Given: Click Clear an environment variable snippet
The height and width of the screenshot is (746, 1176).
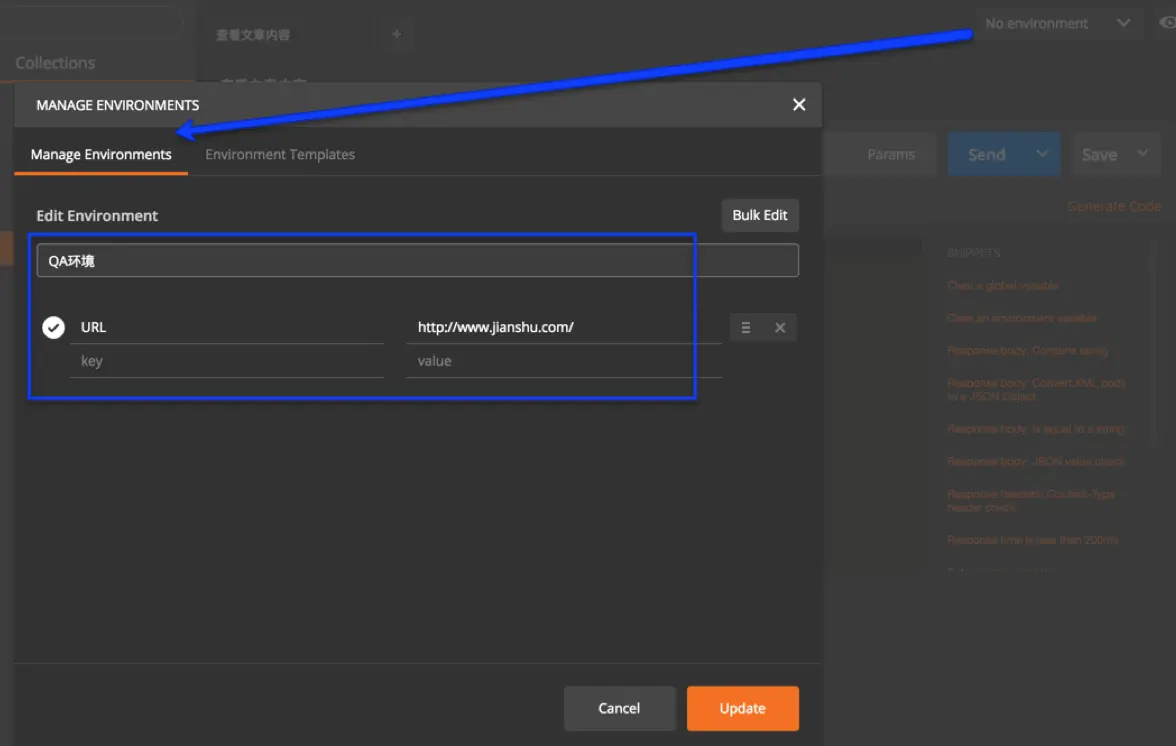Looking at the screenshot, I should 1022,318.
